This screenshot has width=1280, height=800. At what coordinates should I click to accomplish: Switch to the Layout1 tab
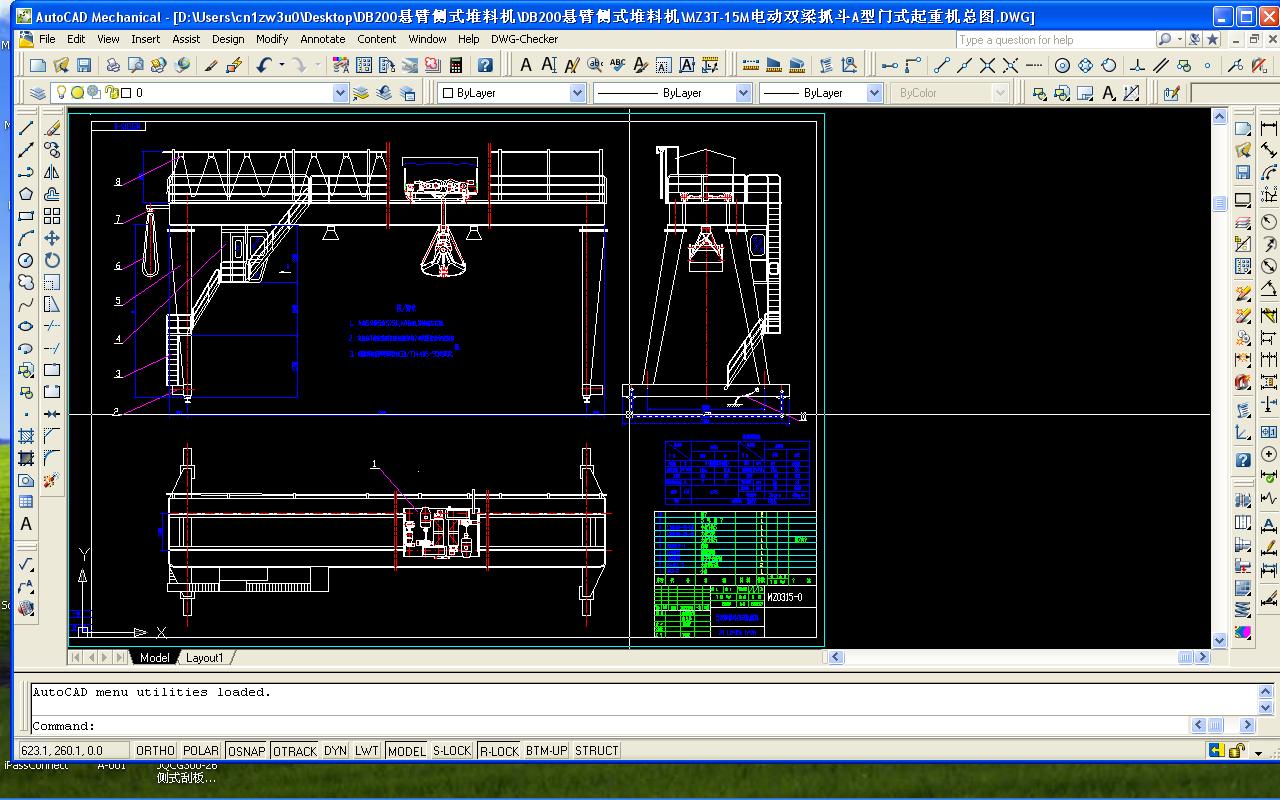205,658
